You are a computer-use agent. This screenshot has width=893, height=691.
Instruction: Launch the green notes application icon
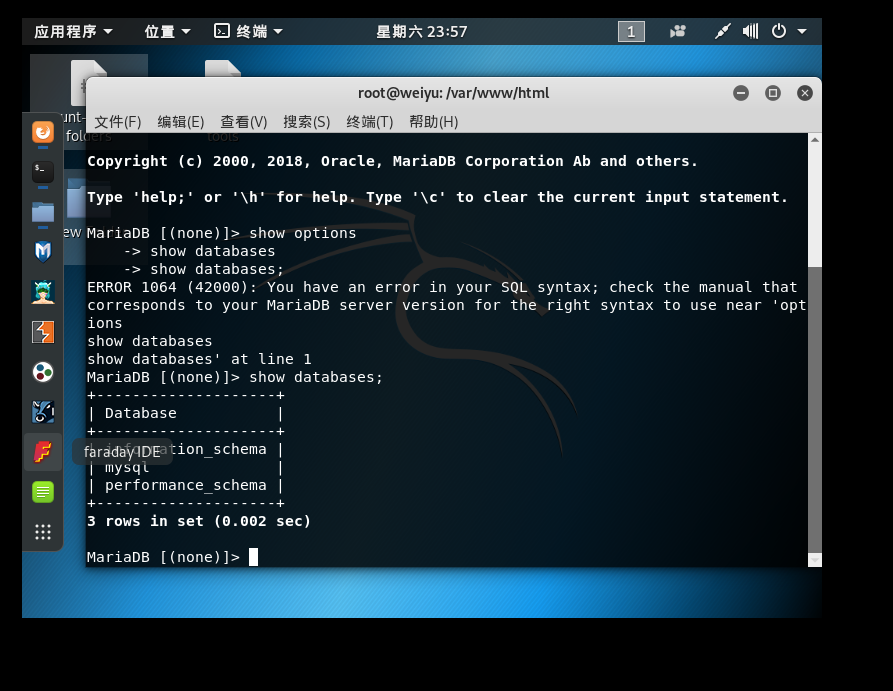(43, 492)
